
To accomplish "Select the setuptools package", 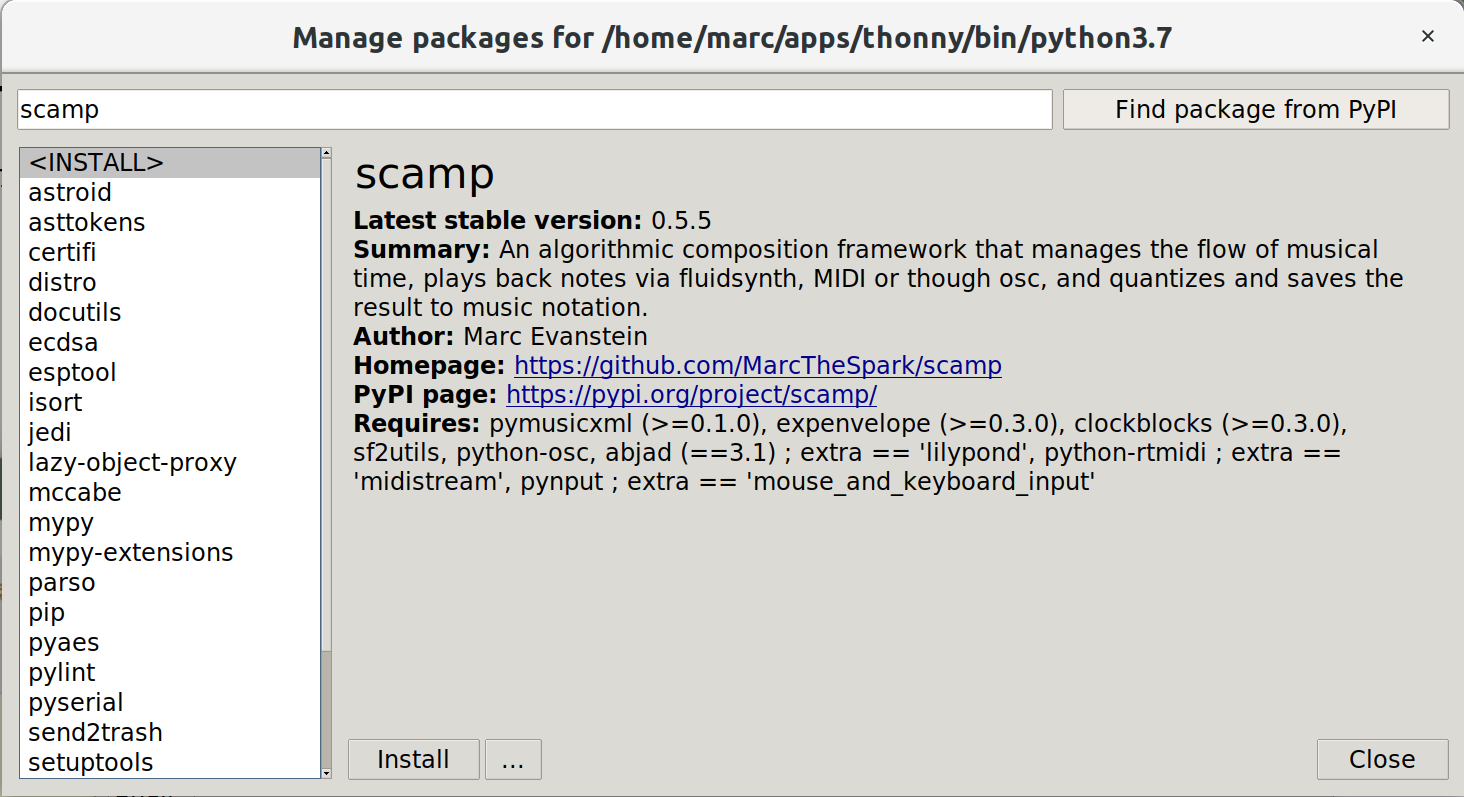I will (91, 763).
